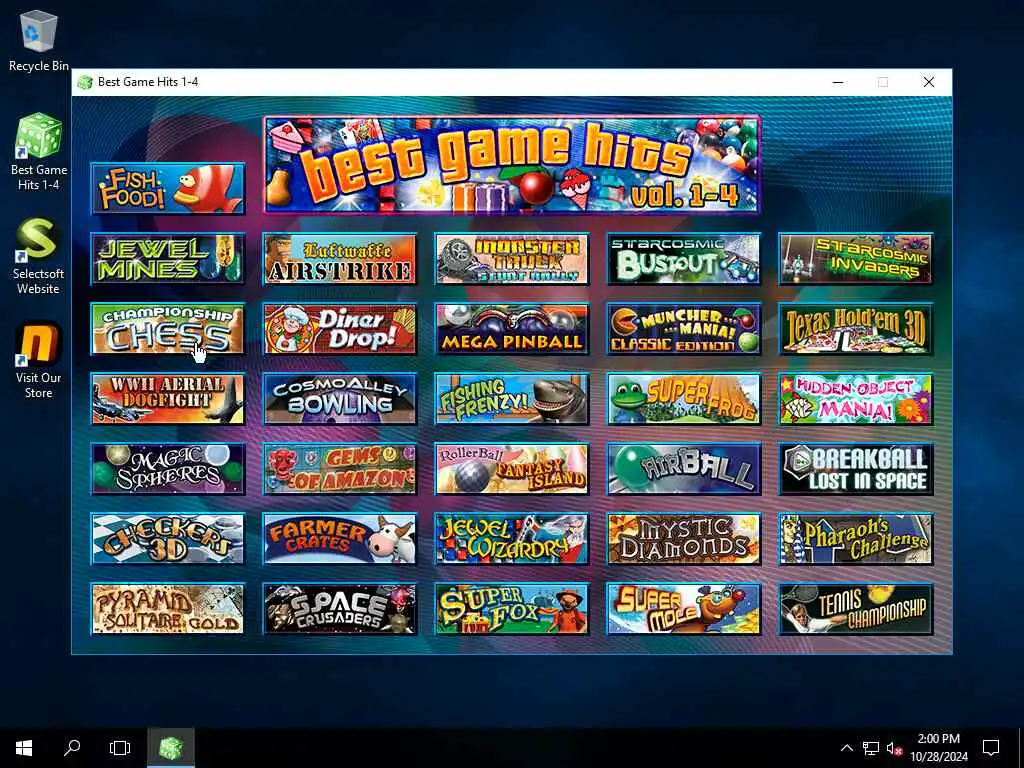Click Best Game Hits dice taskbar icon
Viewport: 1024px width, 768px height.
point(170,747)
